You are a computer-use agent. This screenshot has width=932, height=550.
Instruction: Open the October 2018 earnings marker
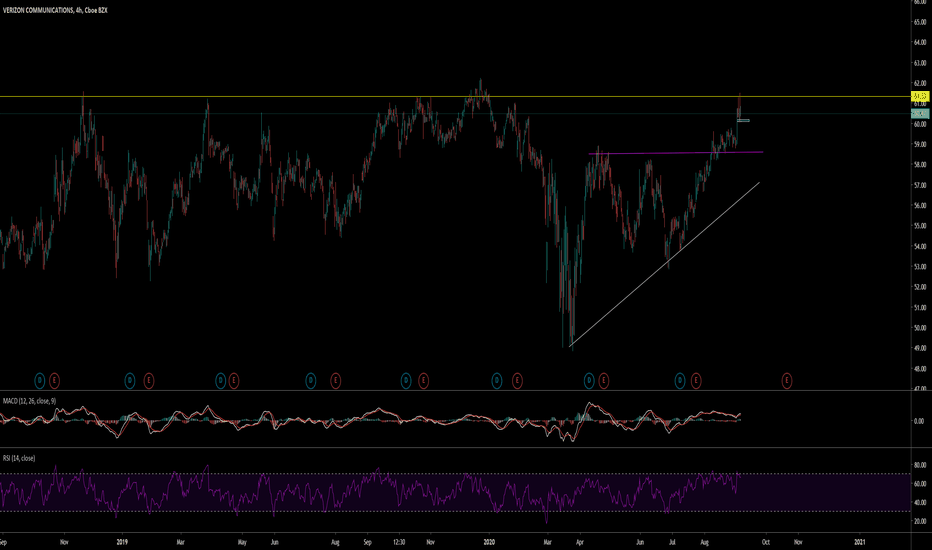(54, 381)
